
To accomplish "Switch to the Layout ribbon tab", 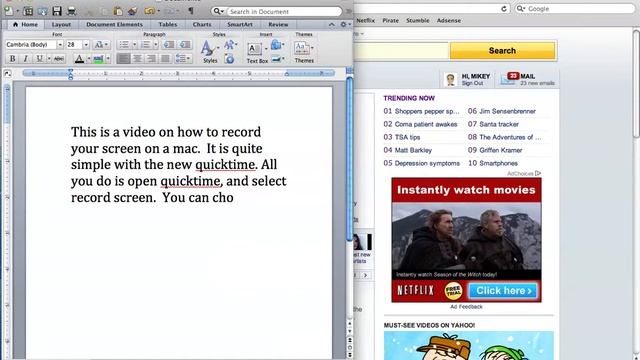I will [61, 24].
